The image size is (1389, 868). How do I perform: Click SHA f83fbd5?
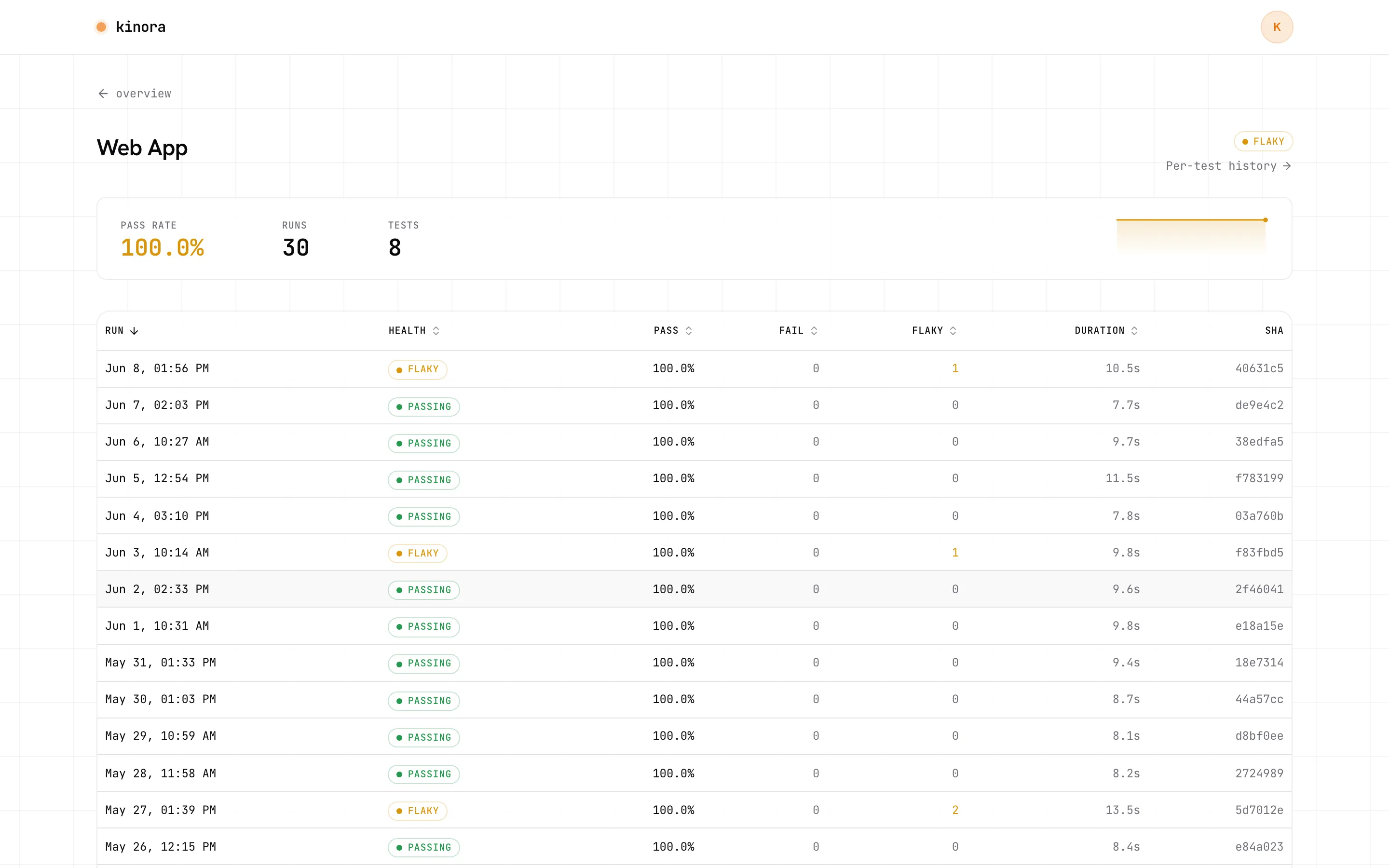(x=1259, y=553)
